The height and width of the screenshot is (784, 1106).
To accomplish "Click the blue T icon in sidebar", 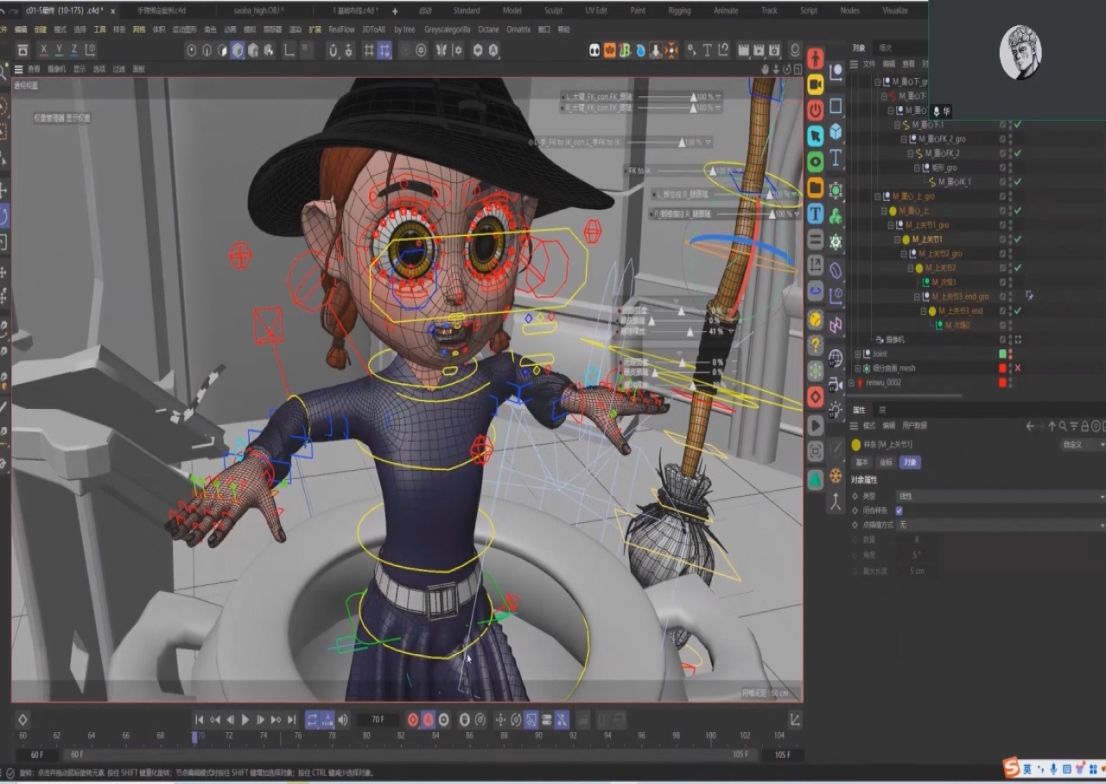I will click(x=815, y=213).
